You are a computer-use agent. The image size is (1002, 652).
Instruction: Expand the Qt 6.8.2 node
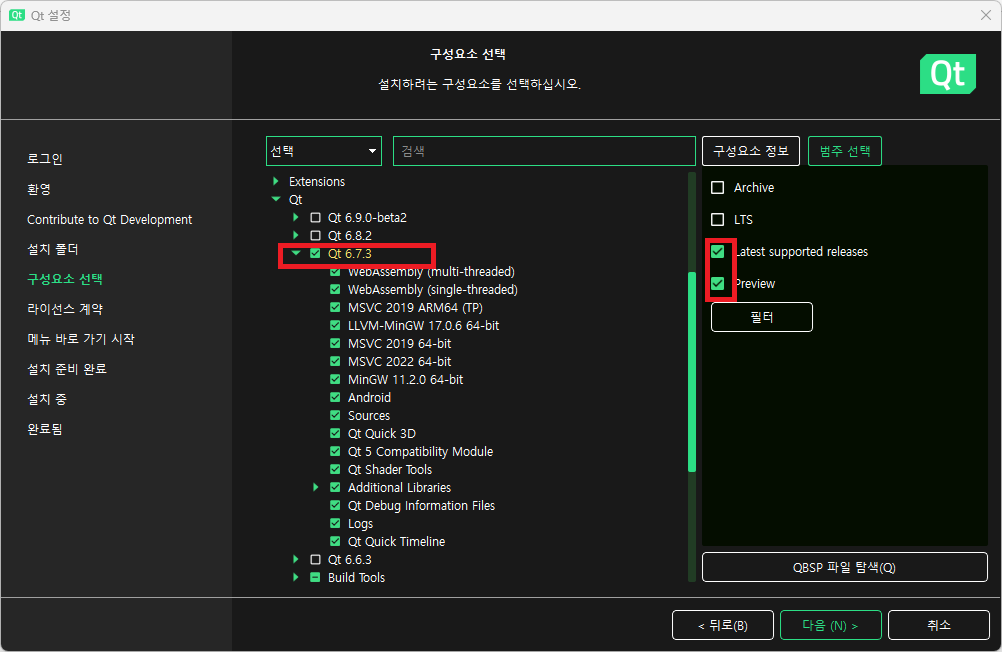click(296, 235)
